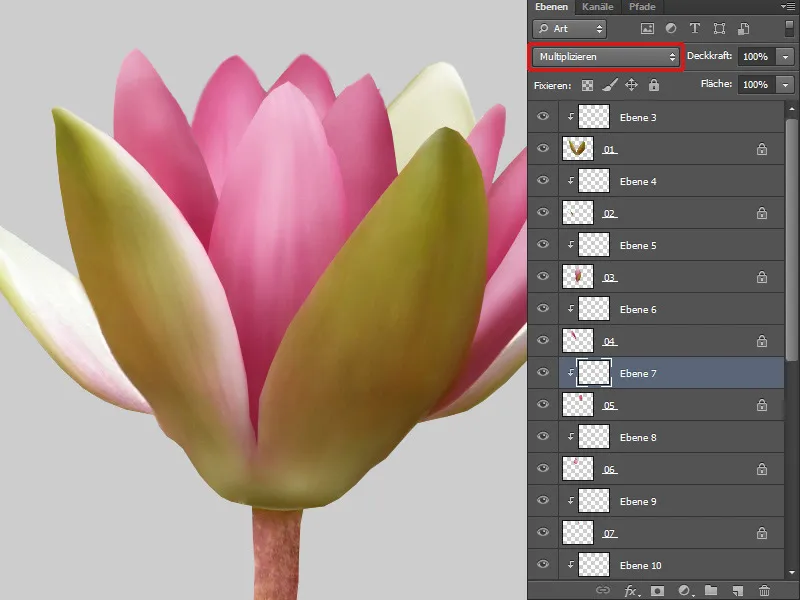Open blend mode dropdown Multiplizieren
This screenshot has height=600, width=800.
point(606,57)
